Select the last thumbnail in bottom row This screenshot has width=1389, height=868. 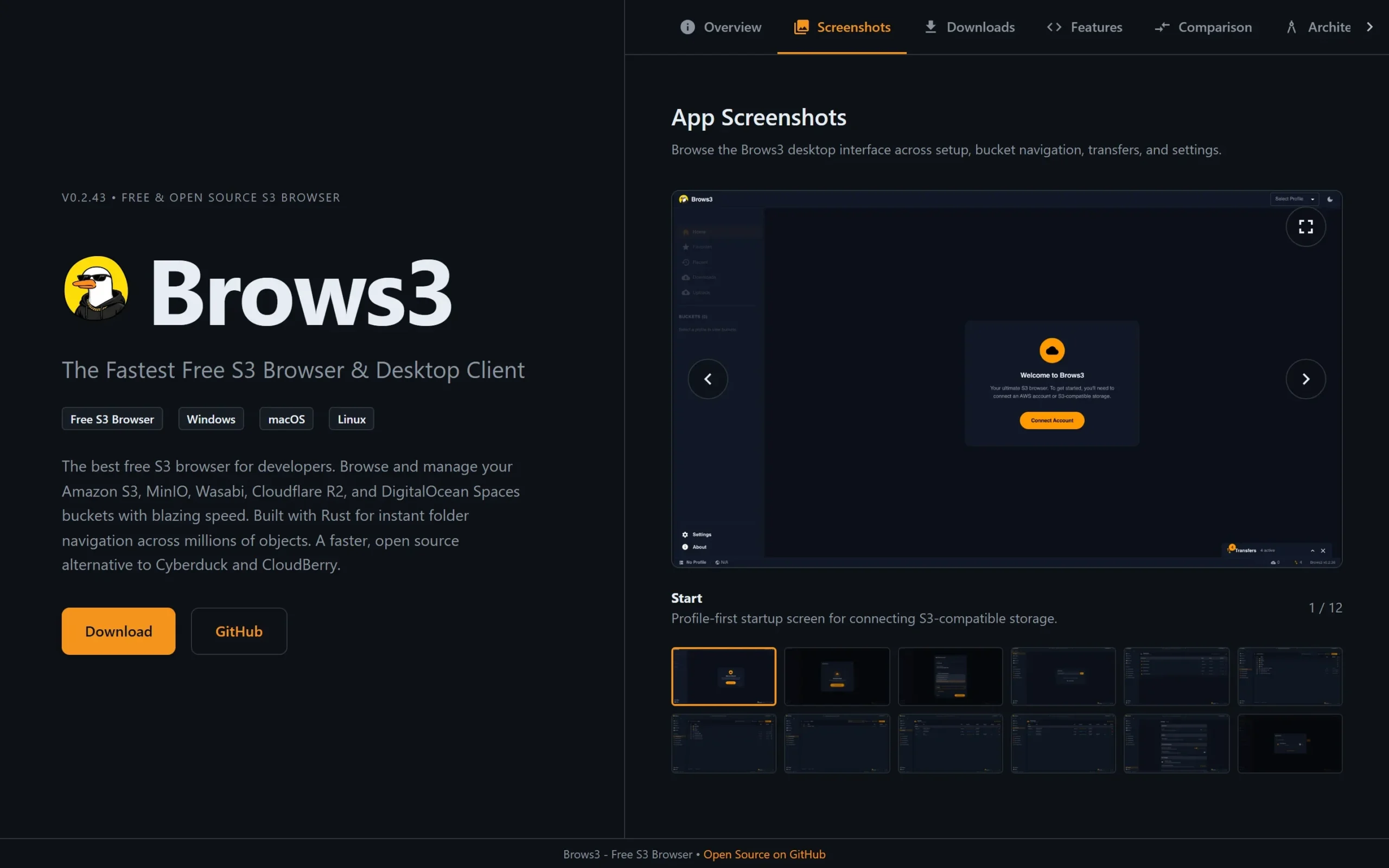tap(1290, 743)
